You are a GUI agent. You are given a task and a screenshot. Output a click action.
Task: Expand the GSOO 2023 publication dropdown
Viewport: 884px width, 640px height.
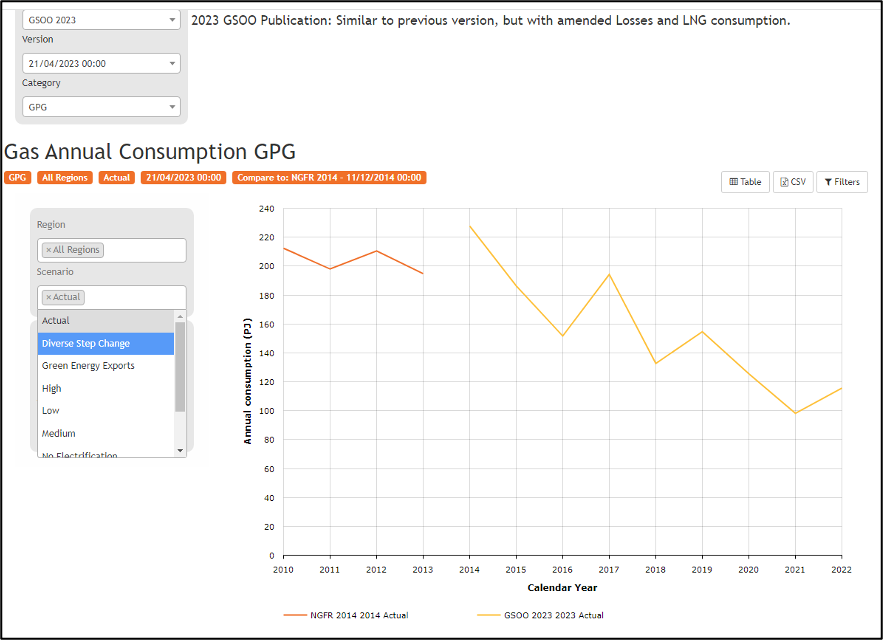point(101,19)
